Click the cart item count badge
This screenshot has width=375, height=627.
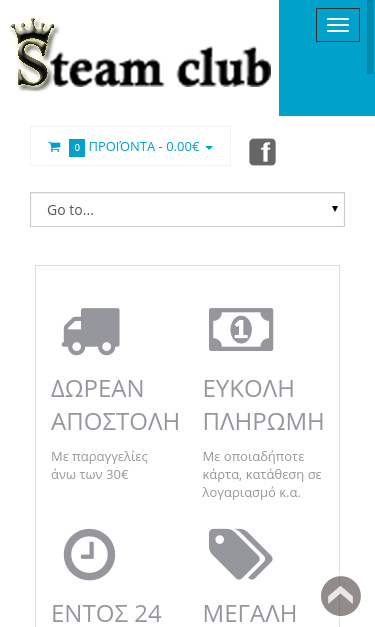[x=77, y=148]
